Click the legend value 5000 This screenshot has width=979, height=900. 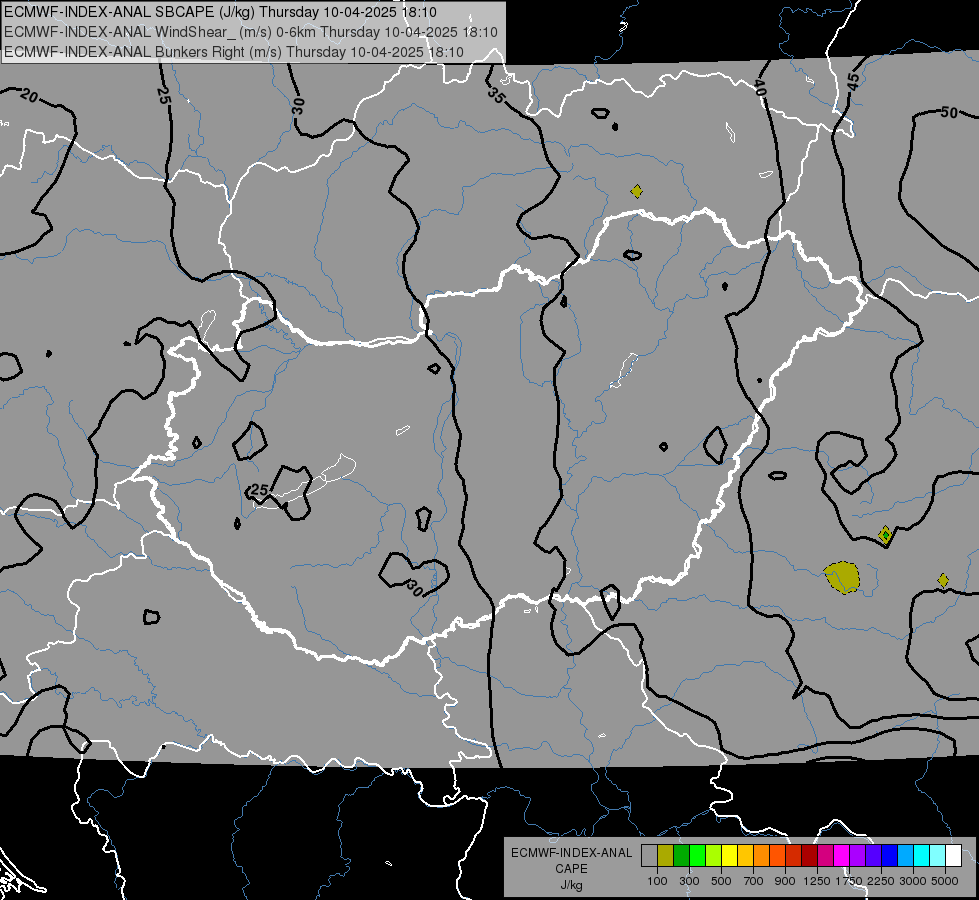[x=945, y=881]
